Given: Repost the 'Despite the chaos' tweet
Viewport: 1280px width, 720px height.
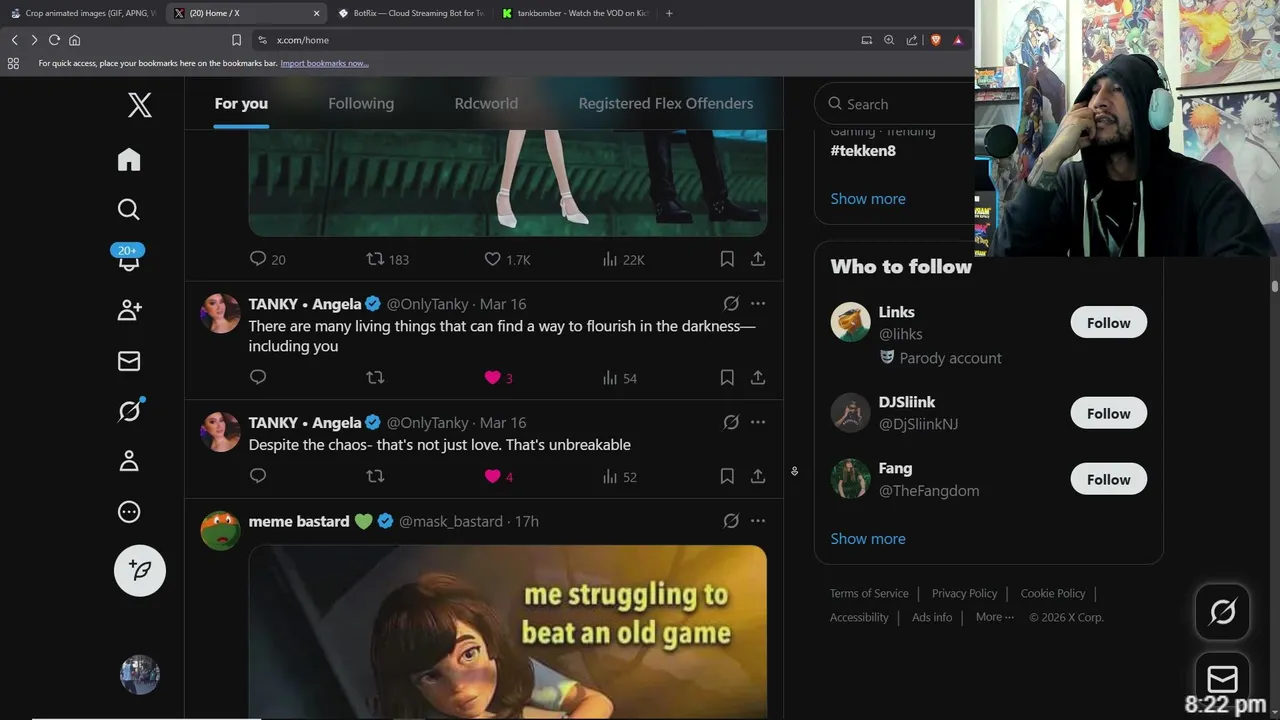Looking at the screenshot, I should (375, 476).
